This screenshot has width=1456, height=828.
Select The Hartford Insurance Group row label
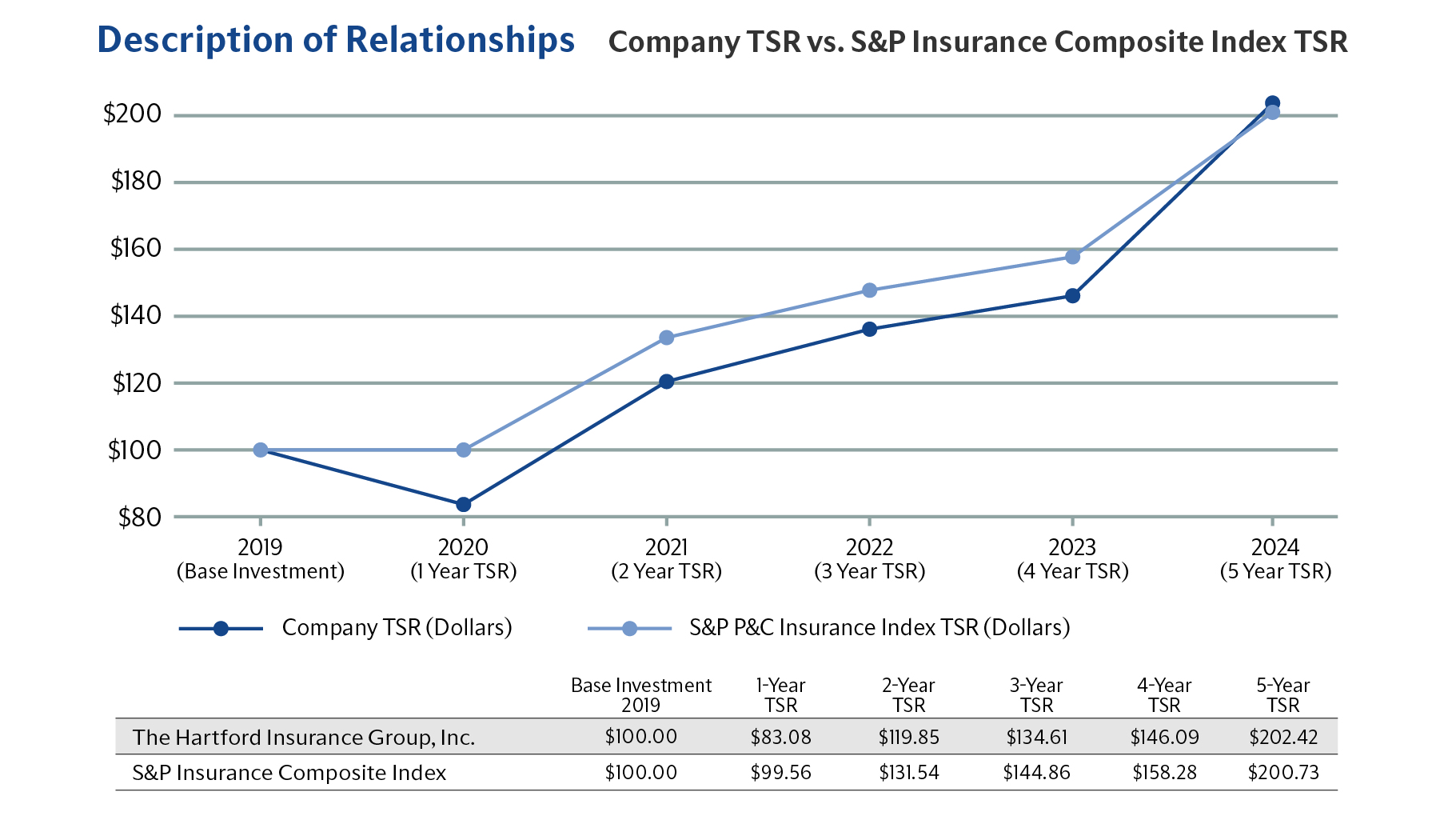point(304,737)
